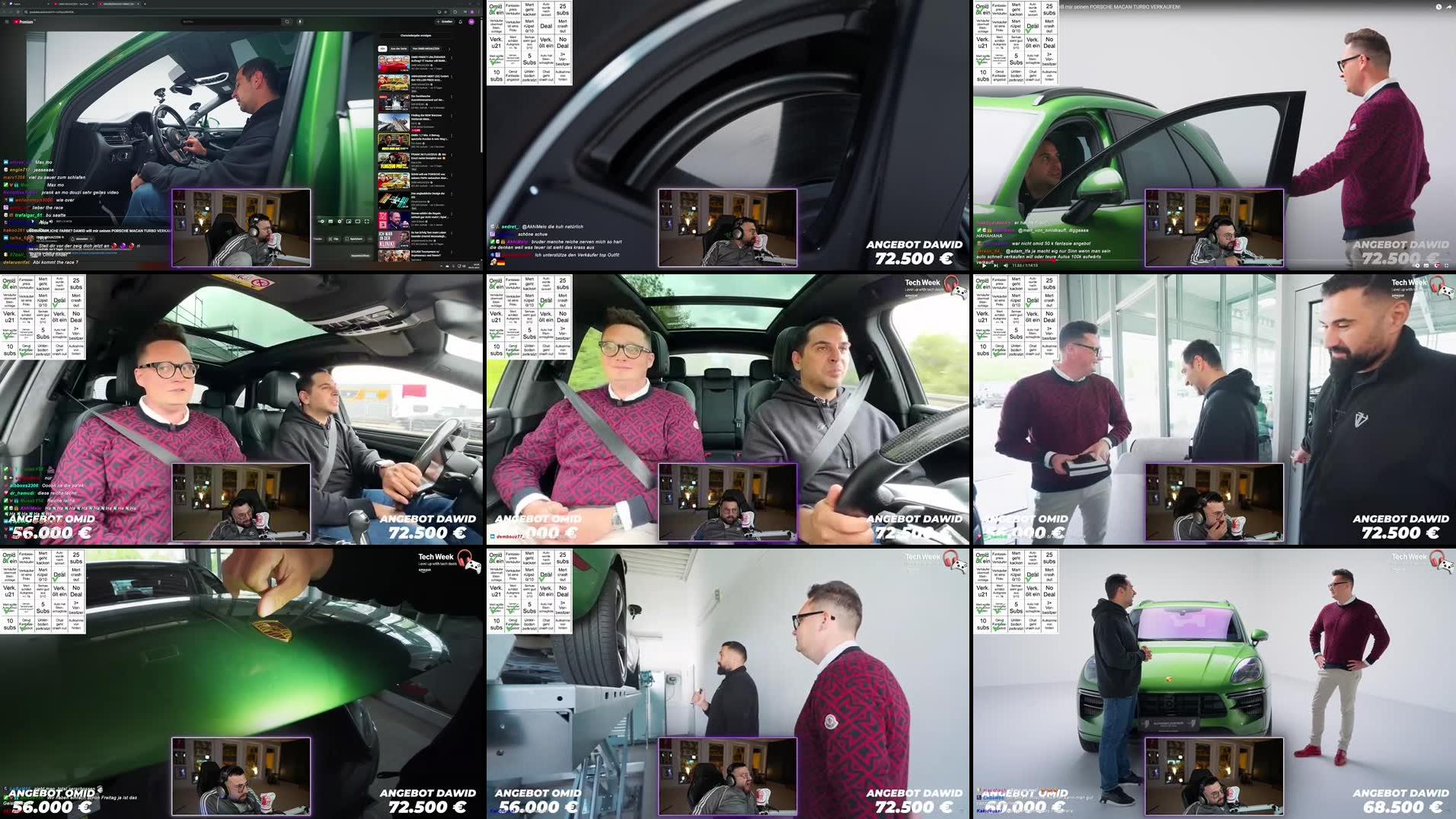
Task: Switch to the second YouTube browser tab
Action: [74, 4]
